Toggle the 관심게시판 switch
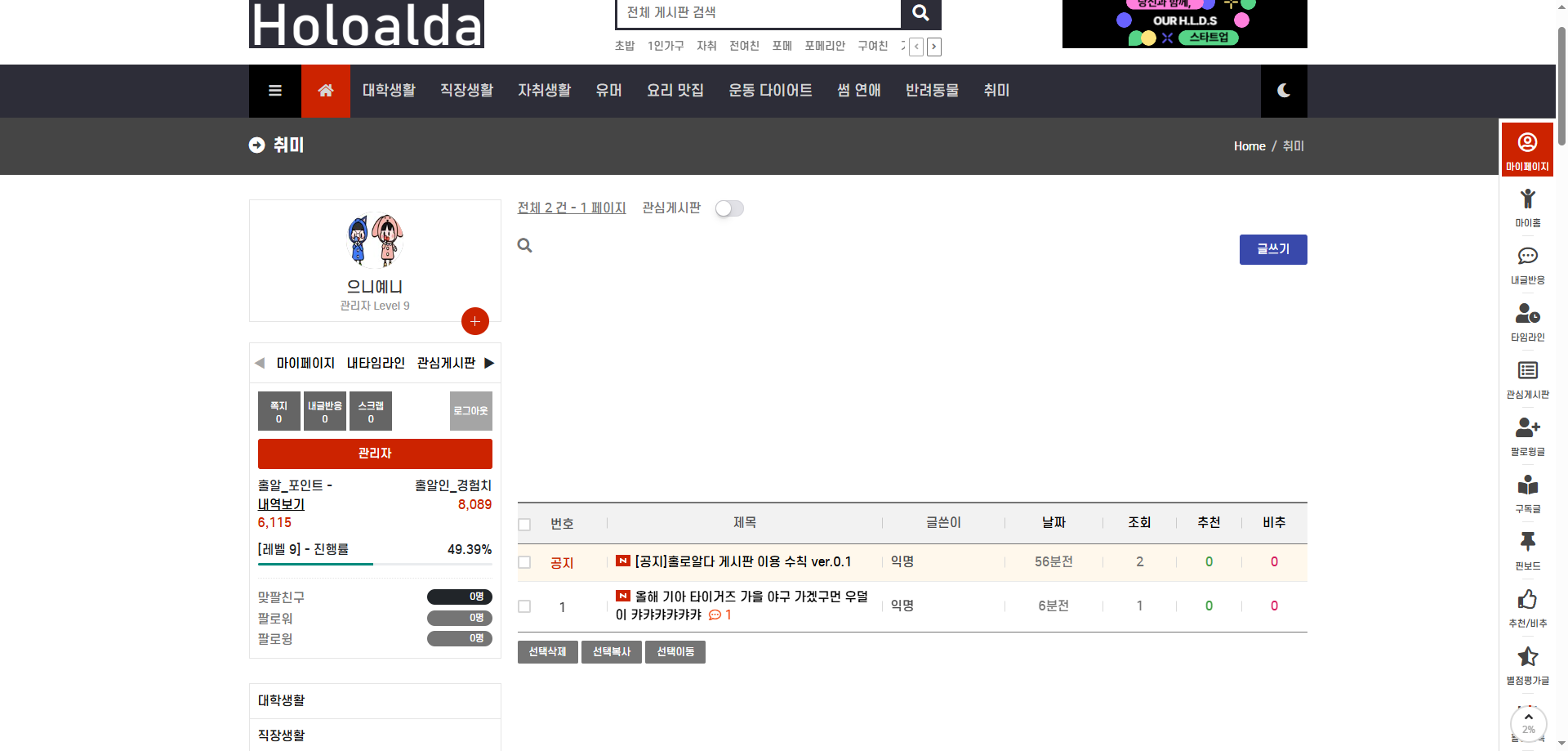The height and width of the screenshot is (751, 1568). (x=729, y=208)
